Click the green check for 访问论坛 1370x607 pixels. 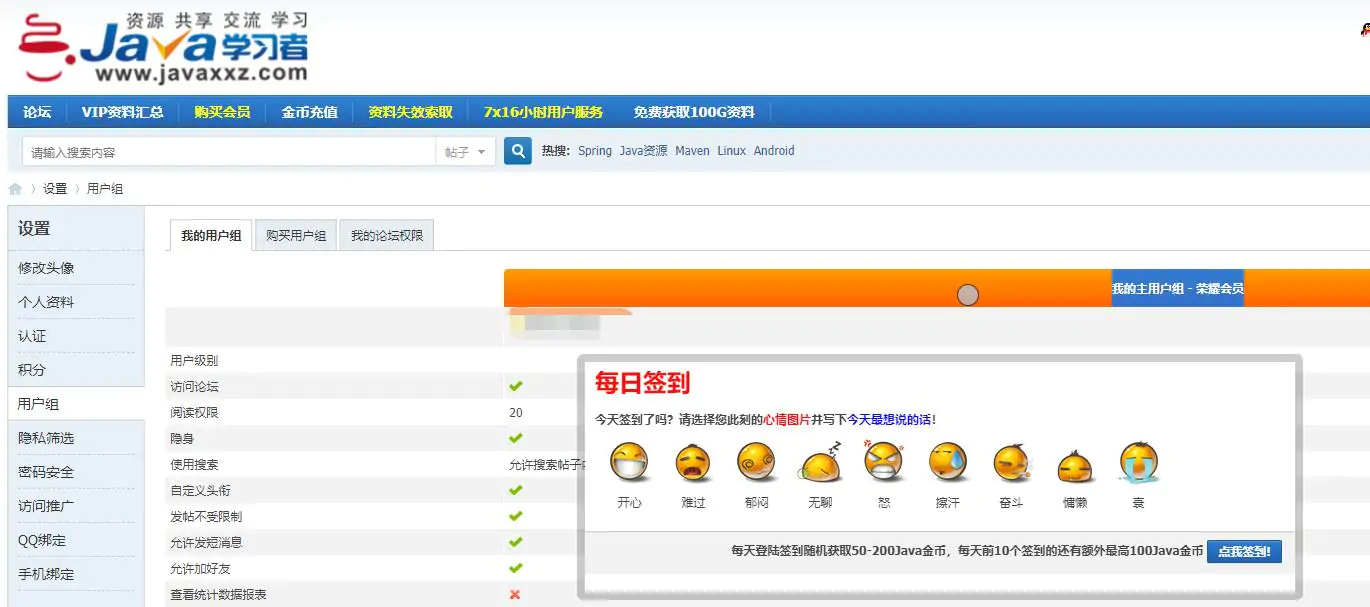pos(516,386)
